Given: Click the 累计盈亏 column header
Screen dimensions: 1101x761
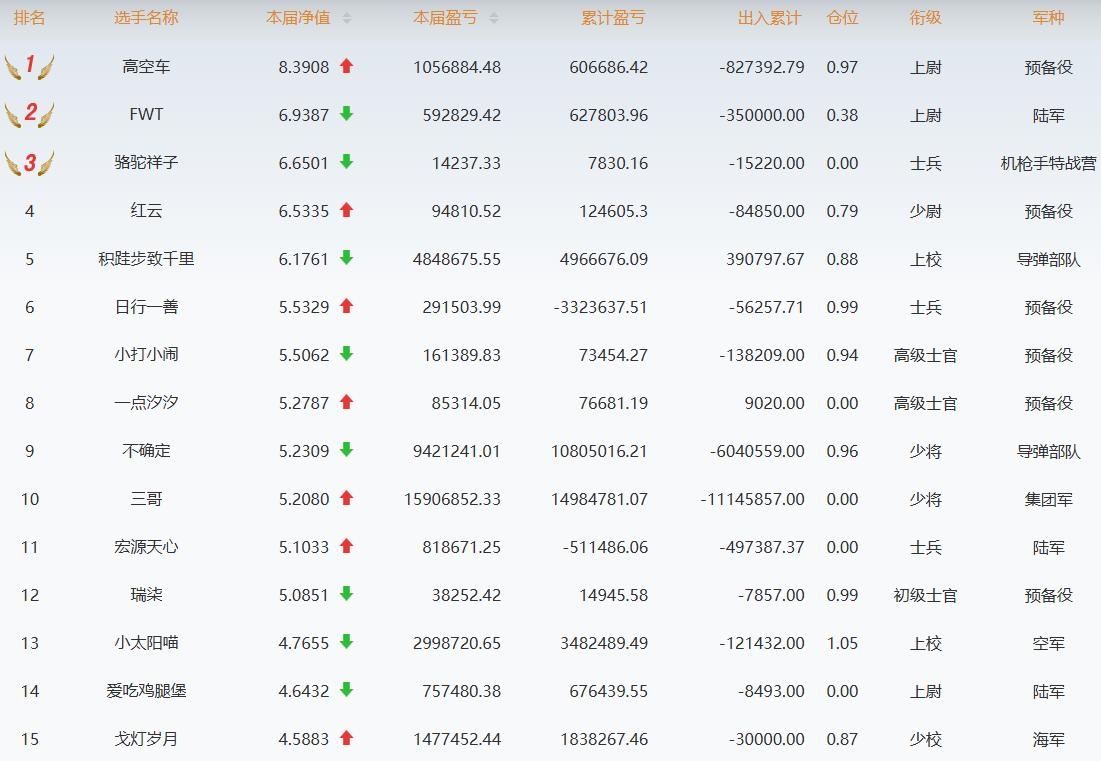Looking at the screenshot, I should [613, 18].
